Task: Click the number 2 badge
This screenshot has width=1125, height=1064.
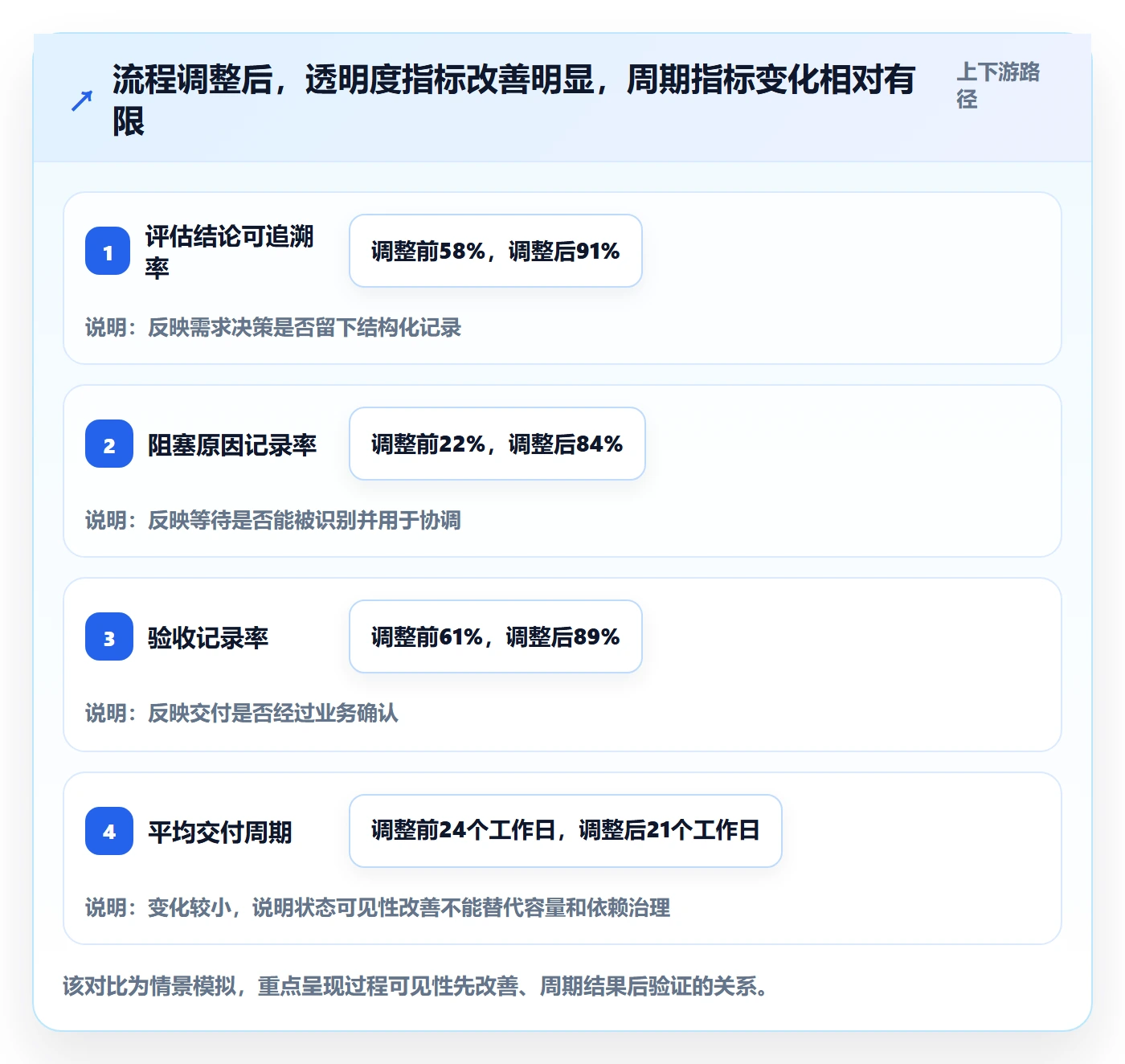Action: point(109,444)
